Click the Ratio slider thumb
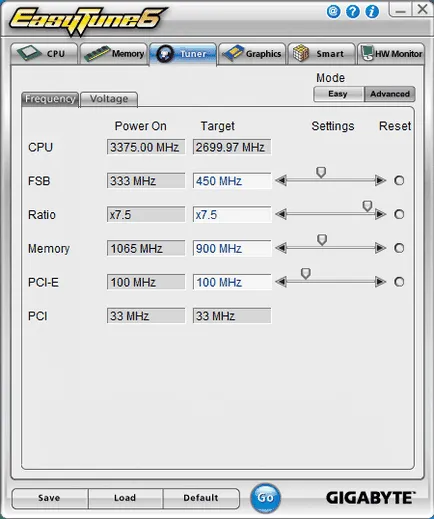The image size is (434, 519). (x=367, y=206)
